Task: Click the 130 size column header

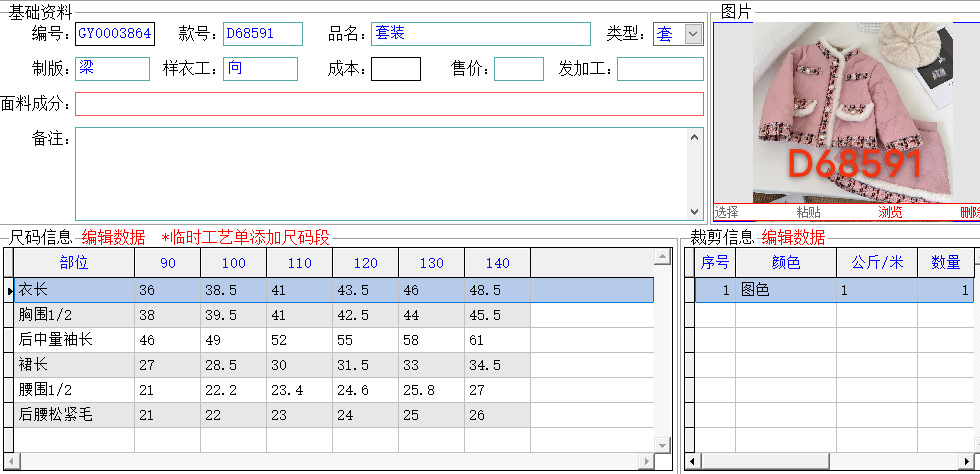Action: click(x=431, y=263)
